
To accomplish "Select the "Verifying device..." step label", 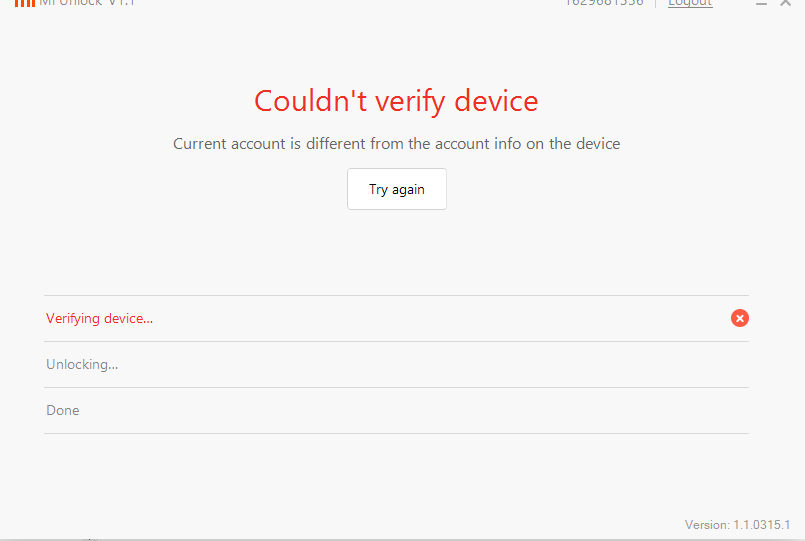I will click(100, 319).
